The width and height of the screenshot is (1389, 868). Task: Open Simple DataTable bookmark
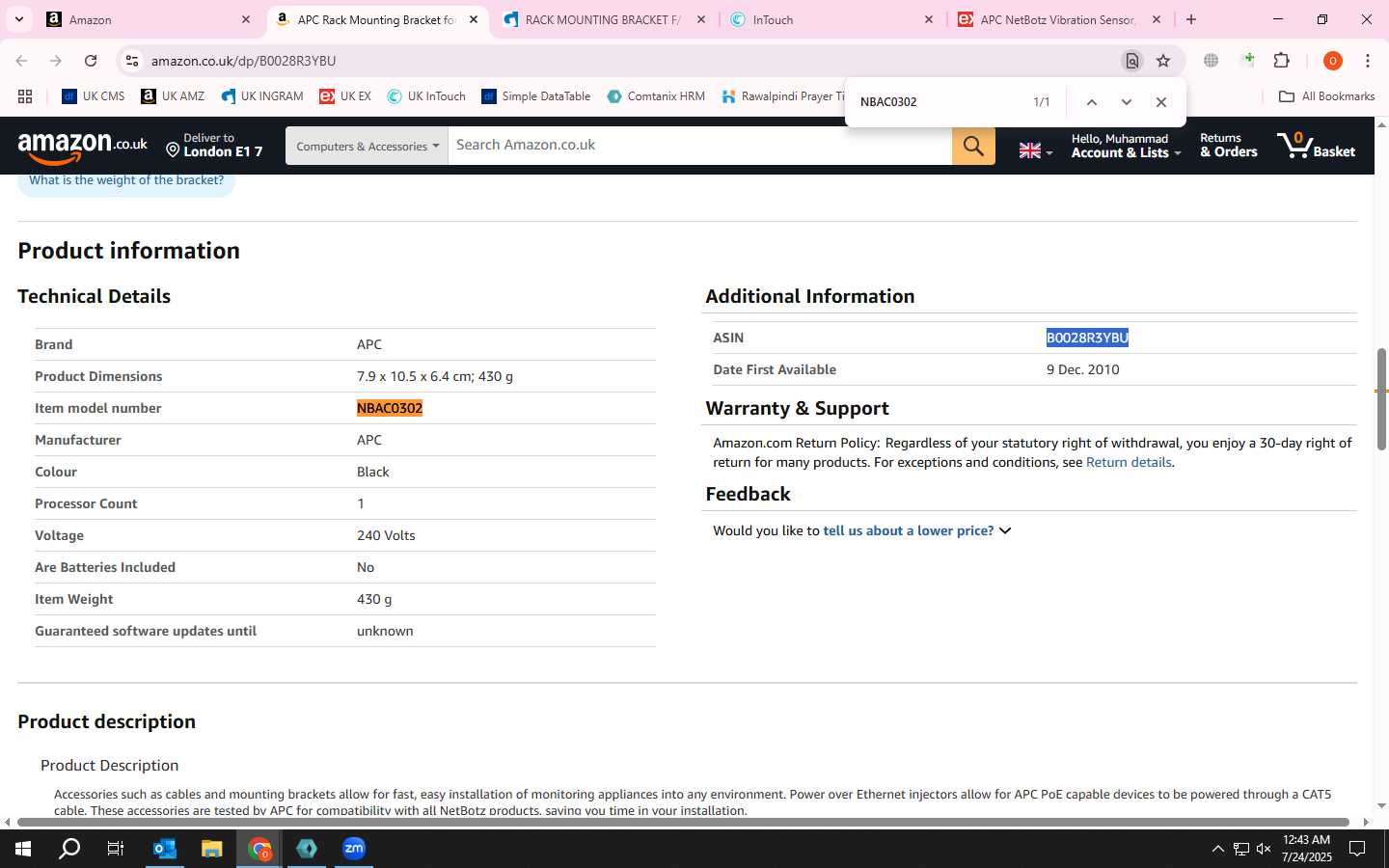pos(535,96)
